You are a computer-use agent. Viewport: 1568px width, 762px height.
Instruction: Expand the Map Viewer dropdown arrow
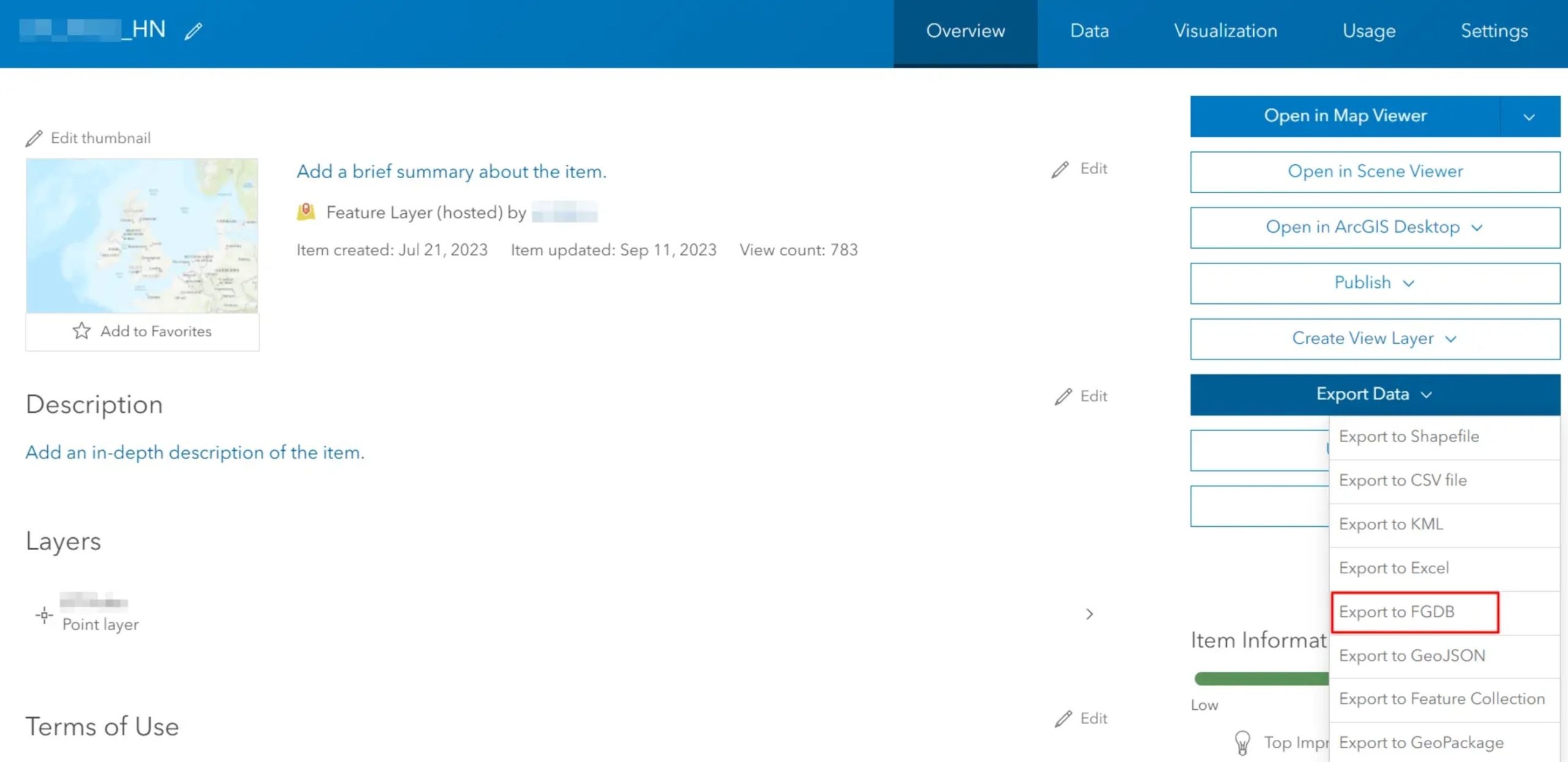(1529, 116)
